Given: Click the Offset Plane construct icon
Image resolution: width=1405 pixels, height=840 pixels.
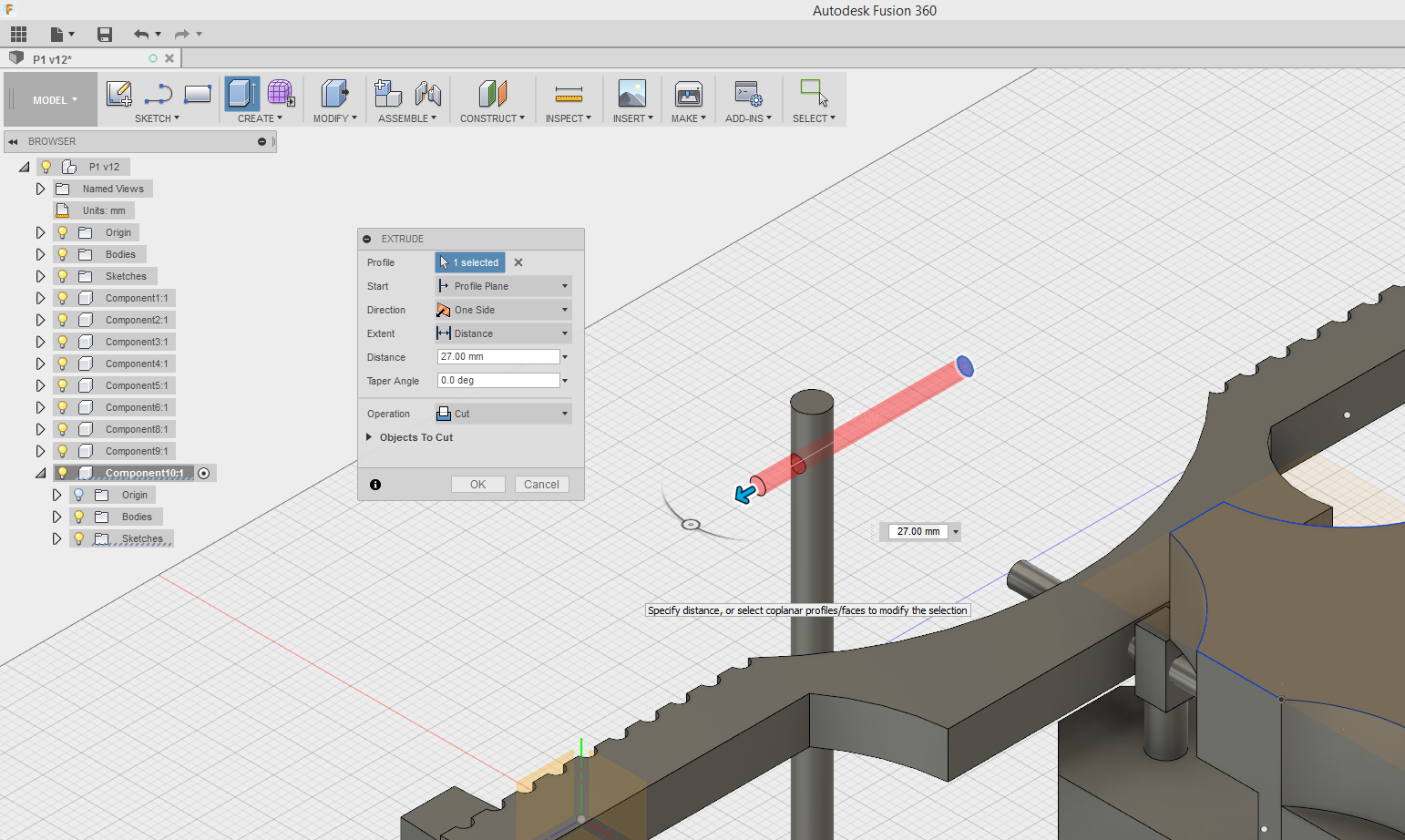Looking at the screenshot, I should [x=492, y=94].
